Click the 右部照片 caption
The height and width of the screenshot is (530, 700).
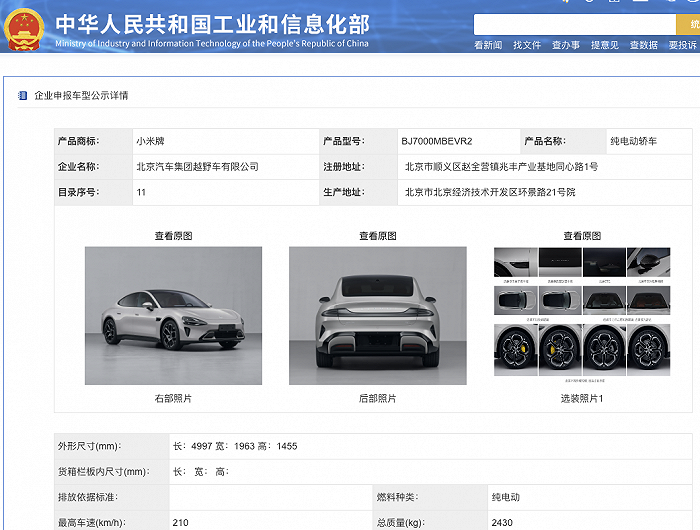(x=173, y=398)
